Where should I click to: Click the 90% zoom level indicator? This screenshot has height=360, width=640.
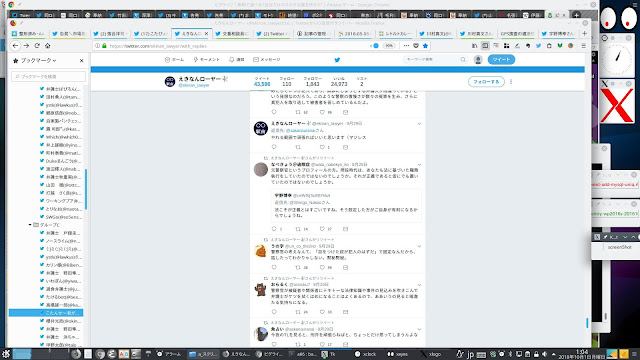pos(389,46)
